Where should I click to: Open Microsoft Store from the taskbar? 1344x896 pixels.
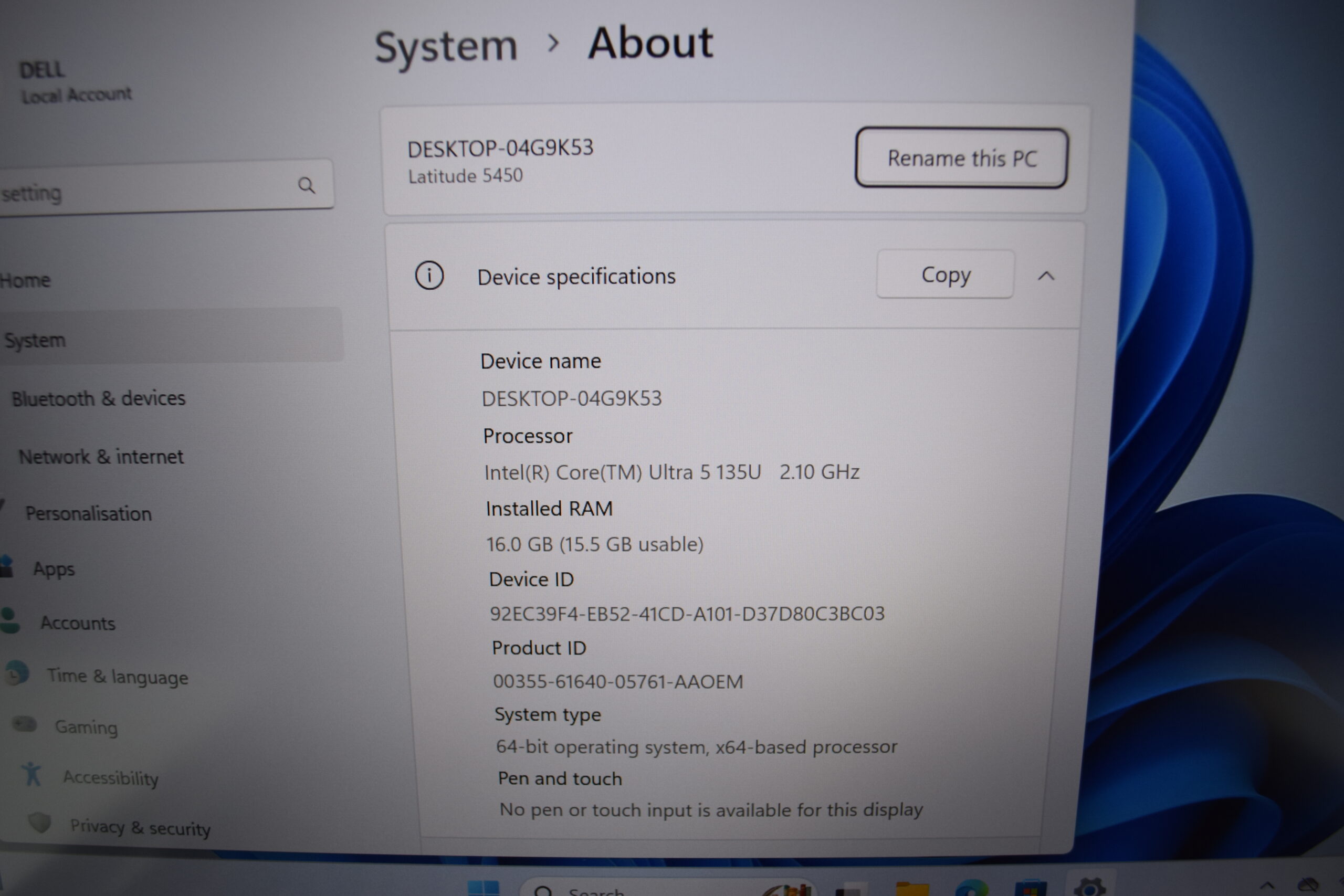tap(1031, 889)
